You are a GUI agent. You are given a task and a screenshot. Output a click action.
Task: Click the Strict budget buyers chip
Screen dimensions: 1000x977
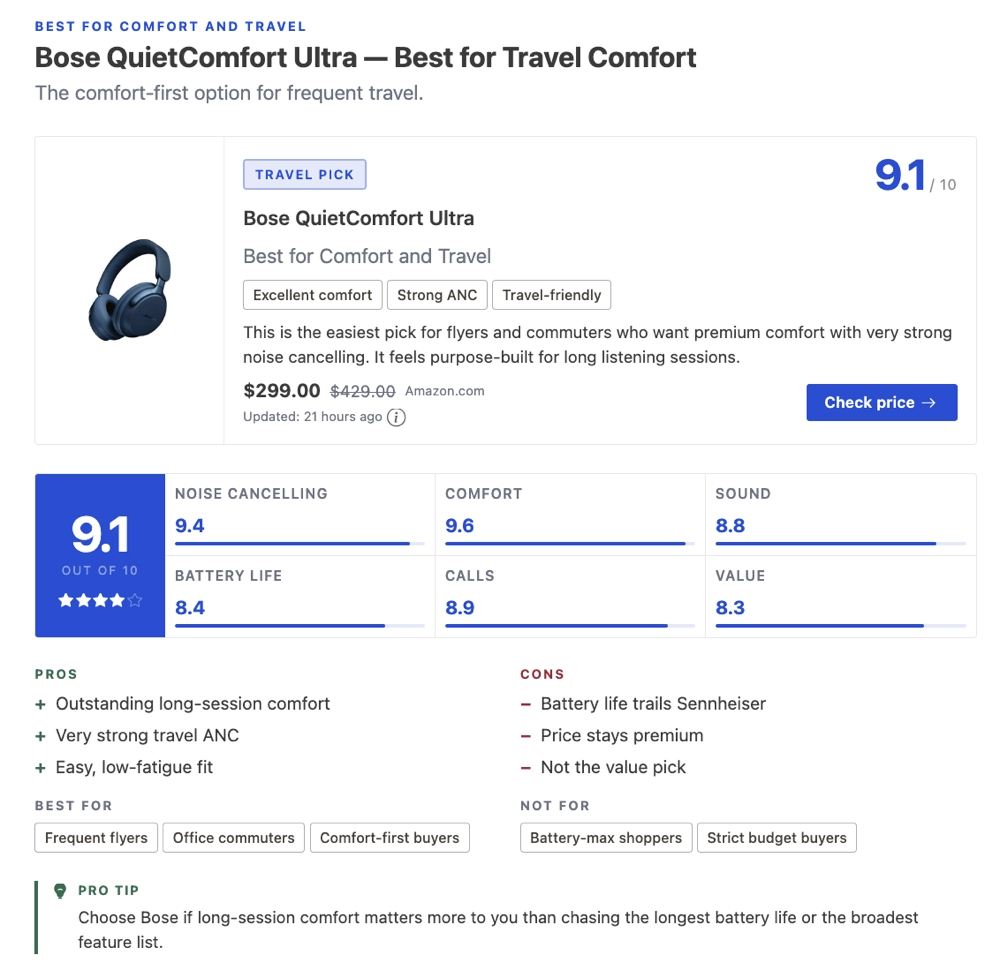tap(777, 838)
